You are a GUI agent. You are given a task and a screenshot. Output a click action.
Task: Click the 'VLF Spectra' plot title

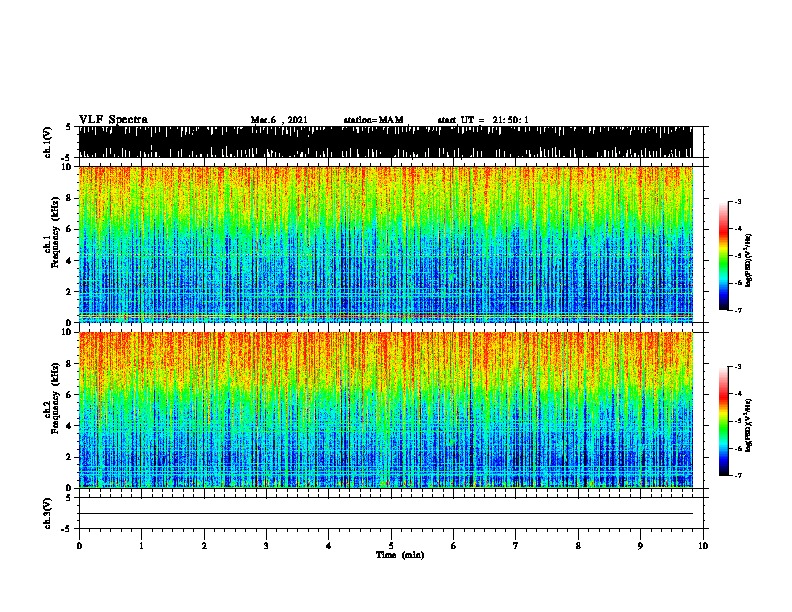click(x=113, y=120)
